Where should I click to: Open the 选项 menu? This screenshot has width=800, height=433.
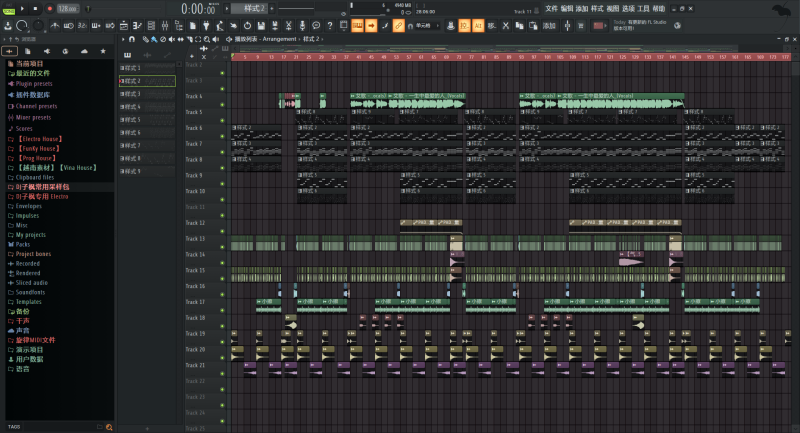pyautogui.click(x=628, y=9)
